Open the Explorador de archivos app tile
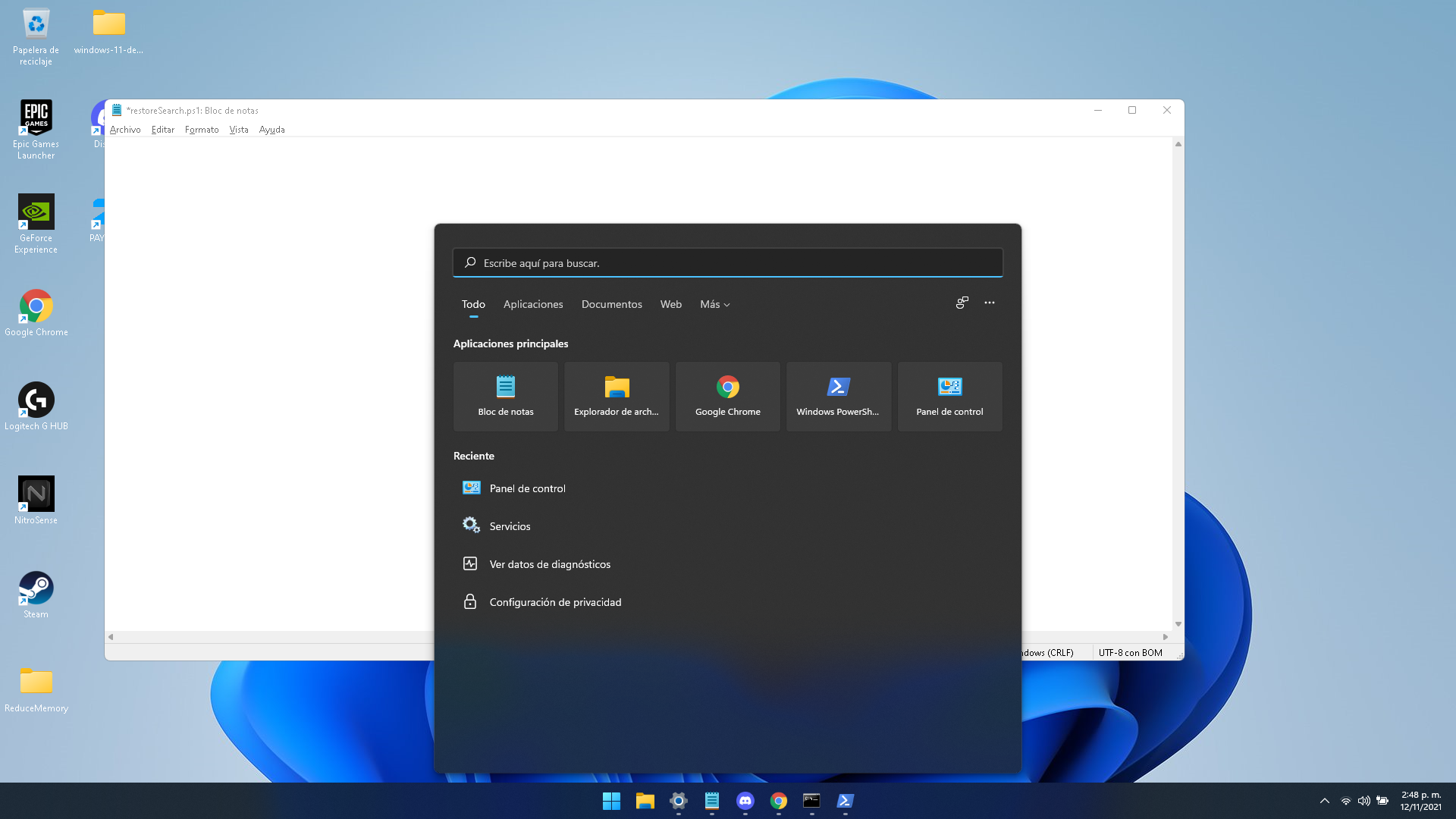 [x=617, y=396]
